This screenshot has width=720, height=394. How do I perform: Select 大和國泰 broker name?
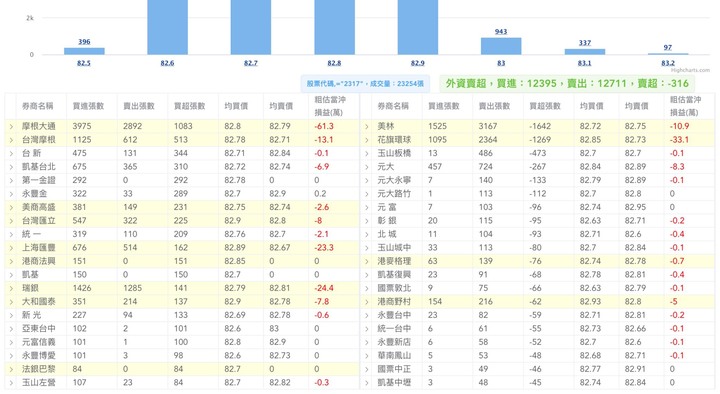[39, 302]
